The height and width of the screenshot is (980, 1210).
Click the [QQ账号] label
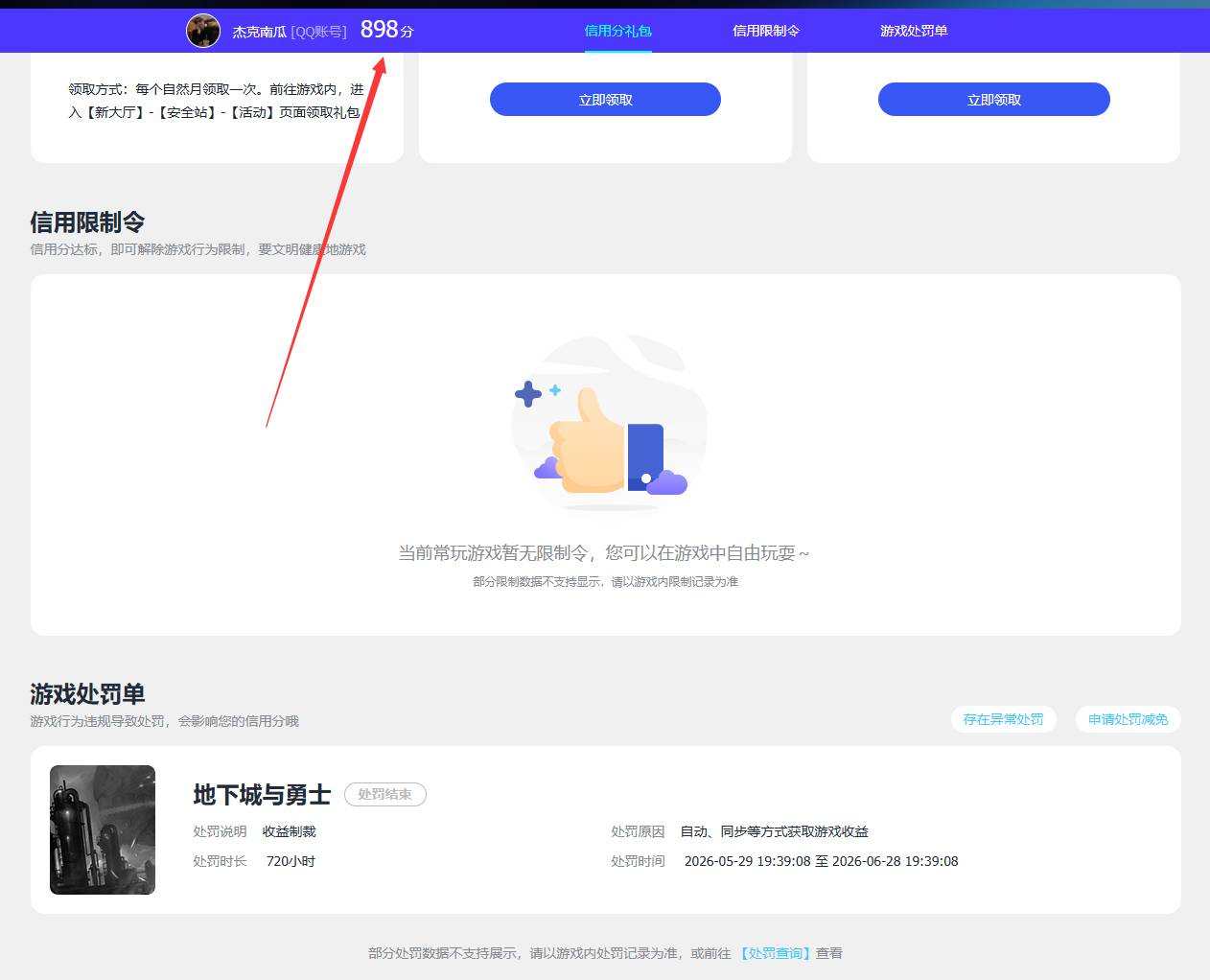pos(319,32)
